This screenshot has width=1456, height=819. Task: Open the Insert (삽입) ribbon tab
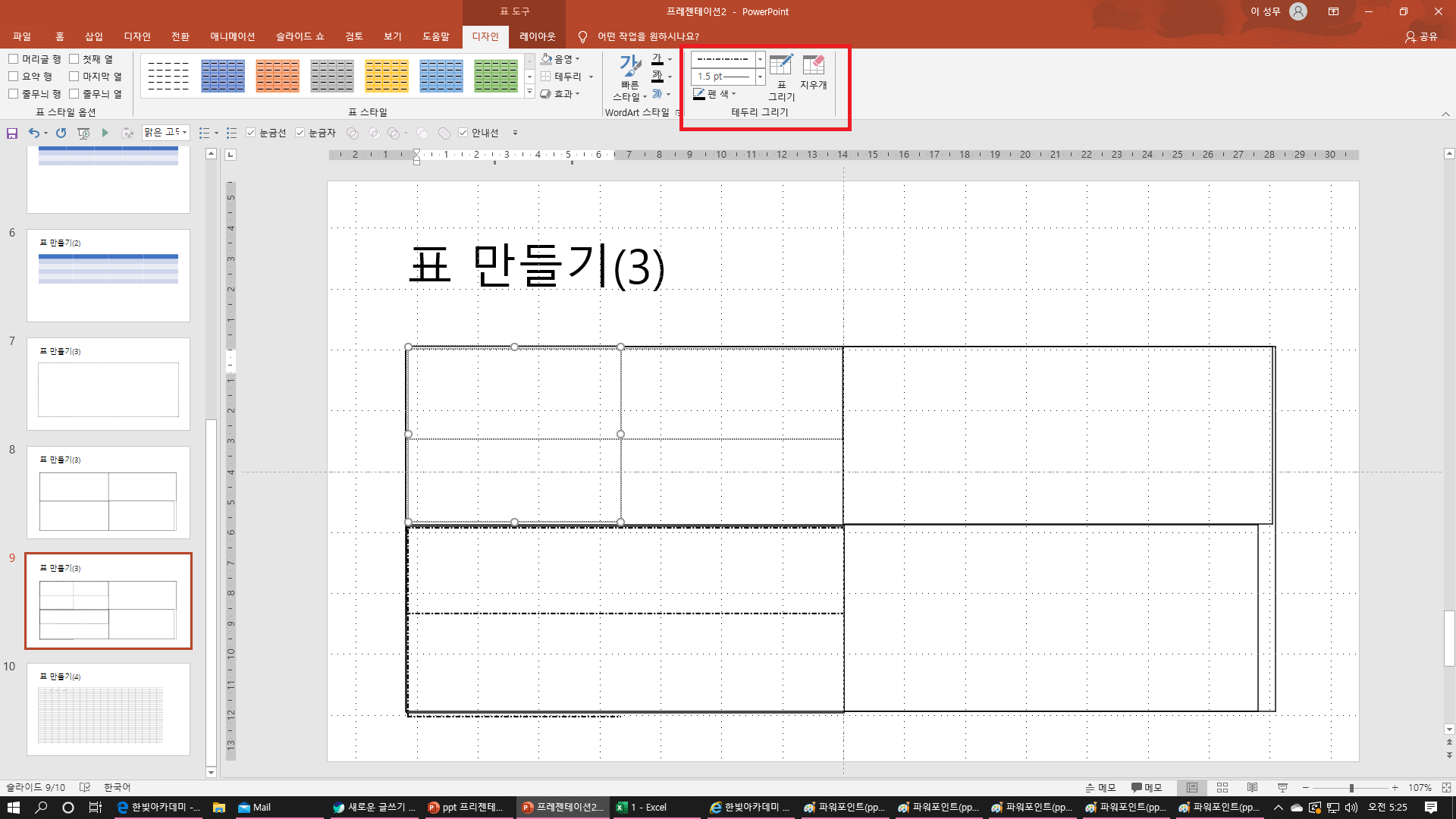tap(93, 36)
